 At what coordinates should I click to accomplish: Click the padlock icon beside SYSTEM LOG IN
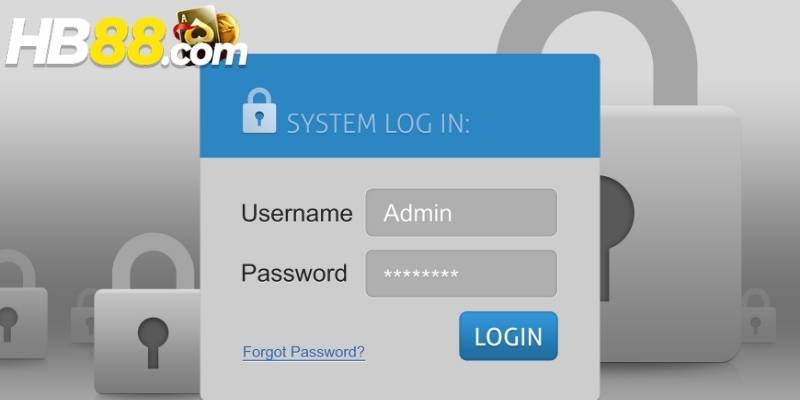click(x=259, y=111)
